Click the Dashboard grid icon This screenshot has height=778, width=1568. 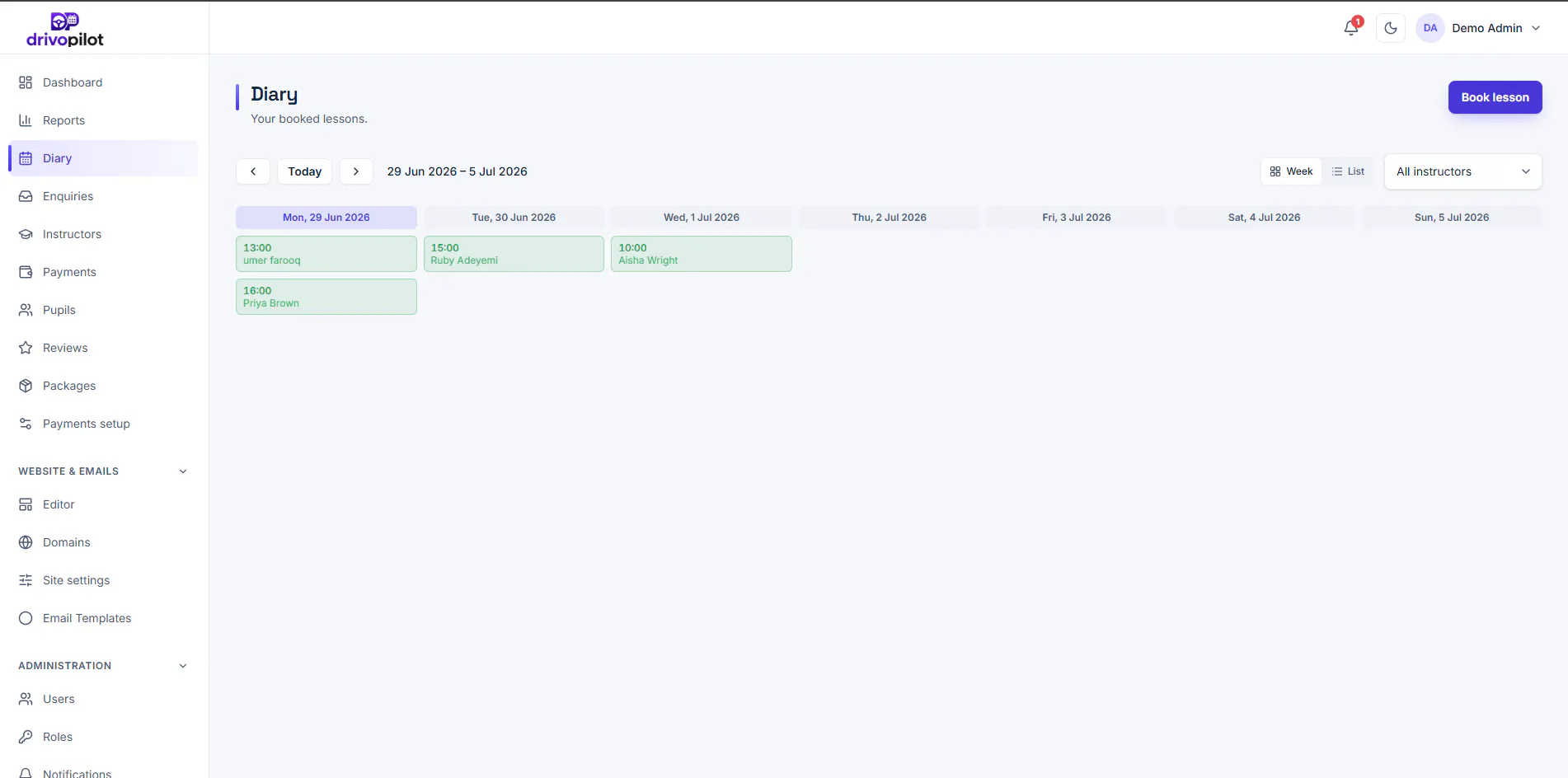(26, 82)
